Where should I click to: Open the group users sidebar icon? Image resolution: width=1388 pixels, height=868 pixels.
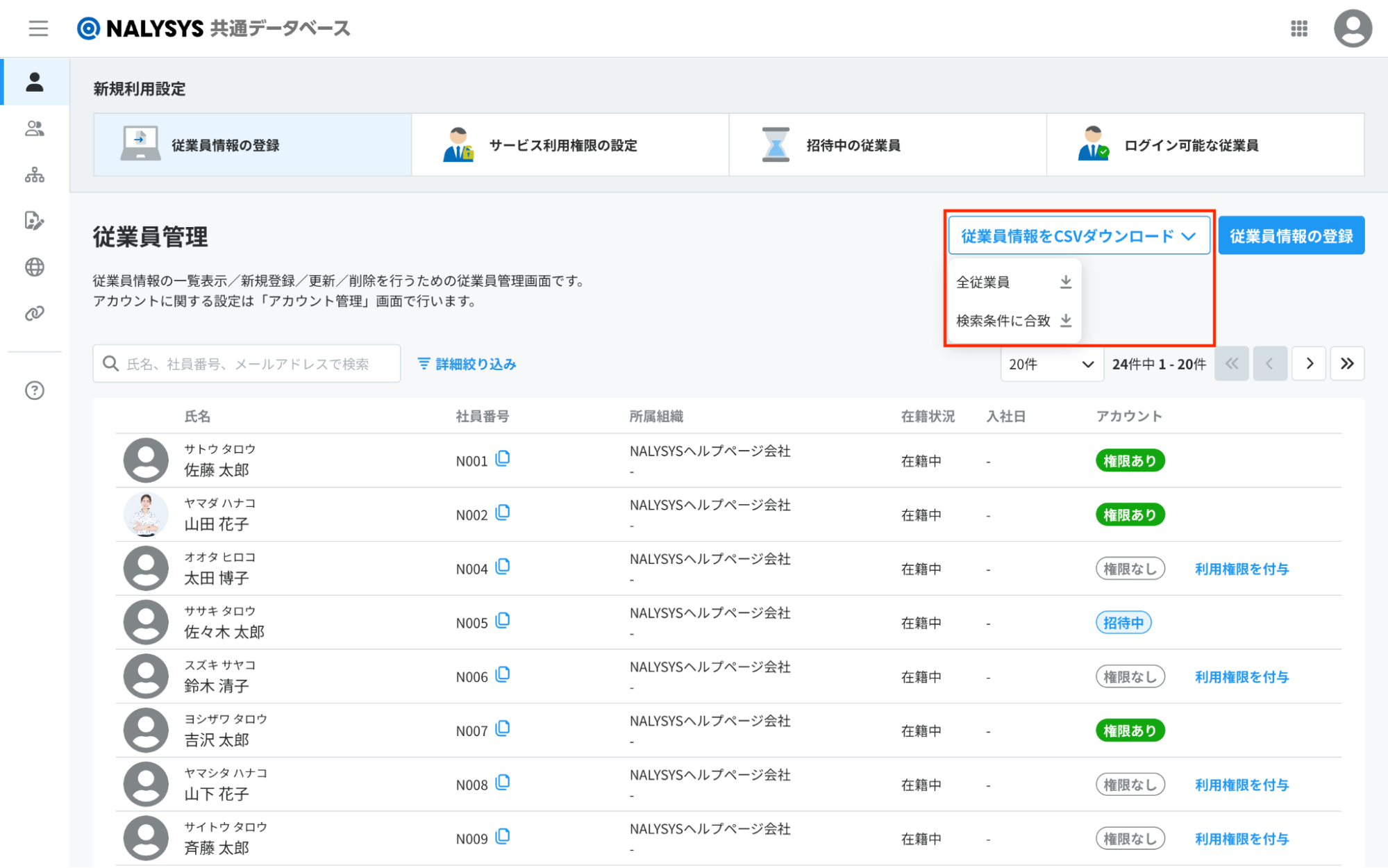(34, 128)
